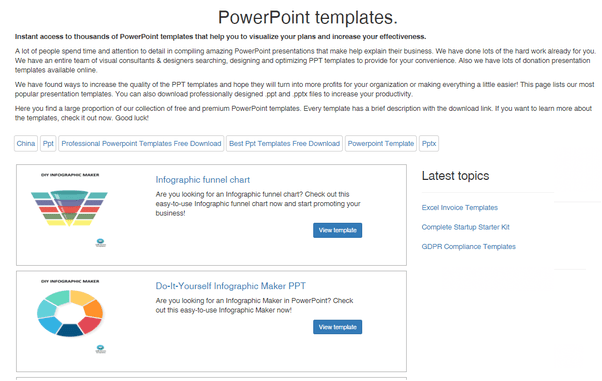Open the Infographic funnel chart title link
602x381 pixels.
point(202,180)
